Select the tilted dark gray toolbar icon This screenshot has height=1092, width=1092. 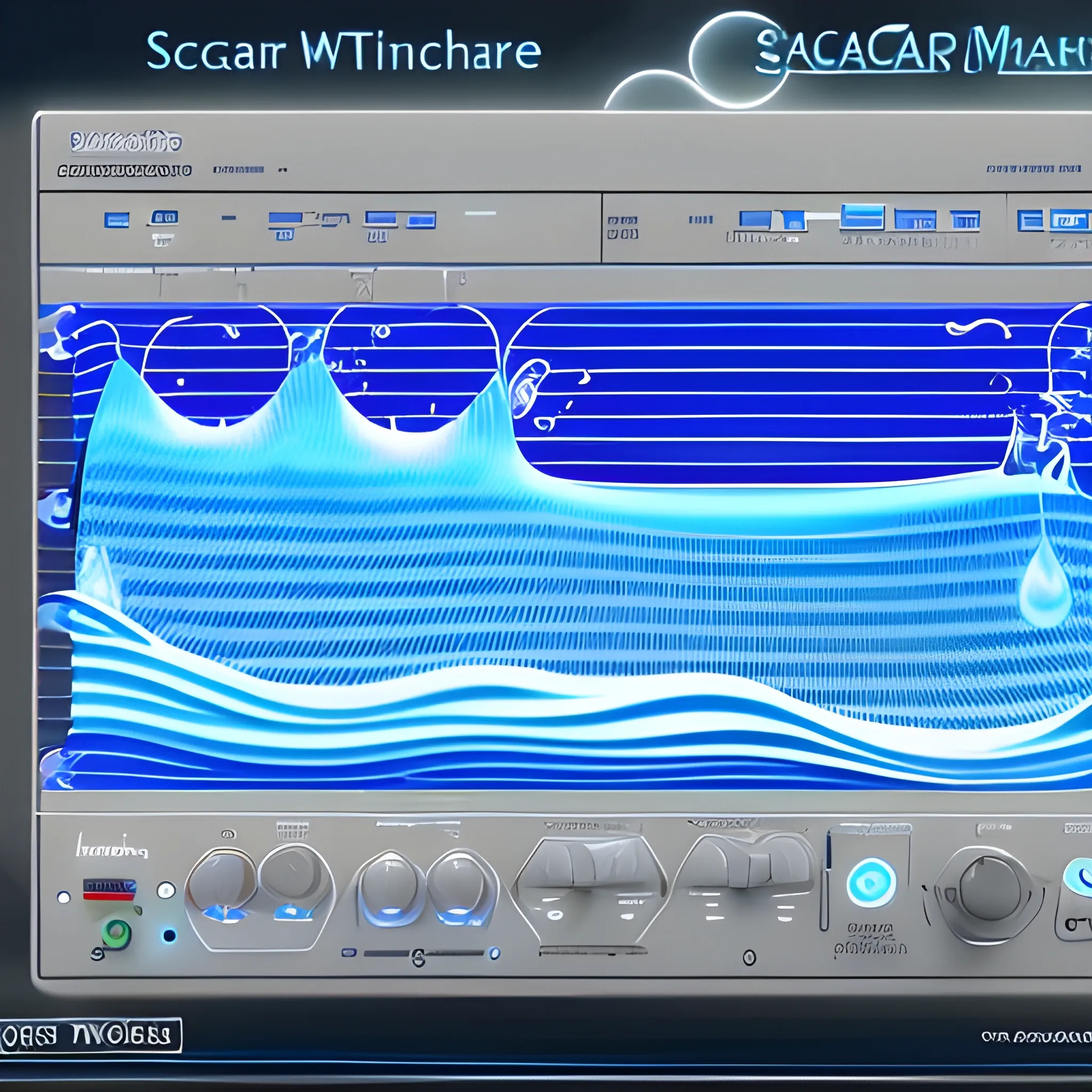coord(335,219)
